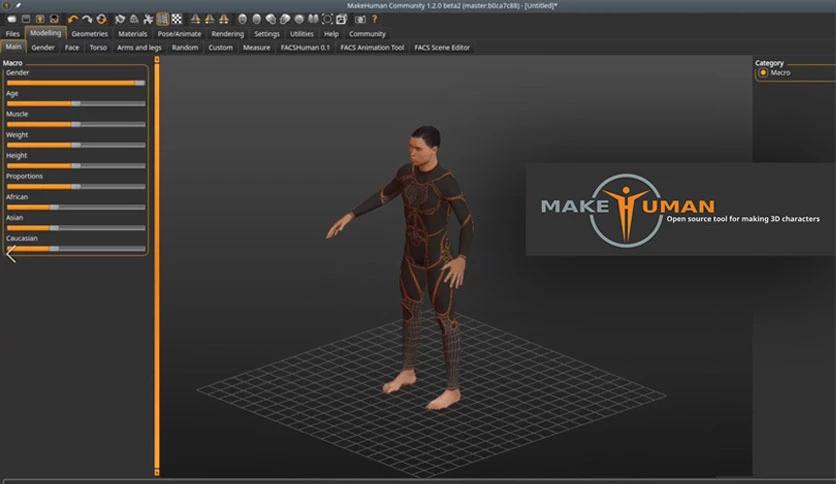Viewport: 836px width, 484px height.
Task: Select the Modelling tab
Action: [x=45, y=33]
